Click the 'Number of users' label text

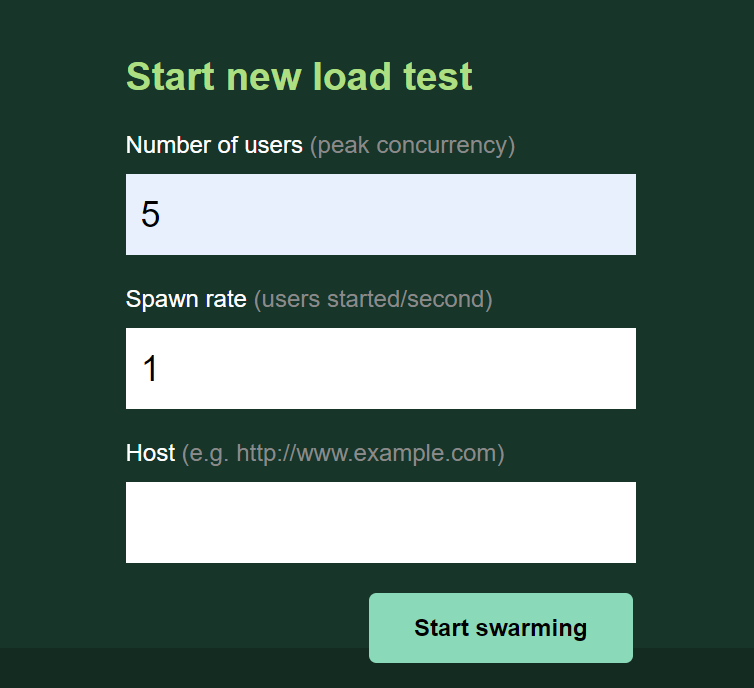(214, 145)
